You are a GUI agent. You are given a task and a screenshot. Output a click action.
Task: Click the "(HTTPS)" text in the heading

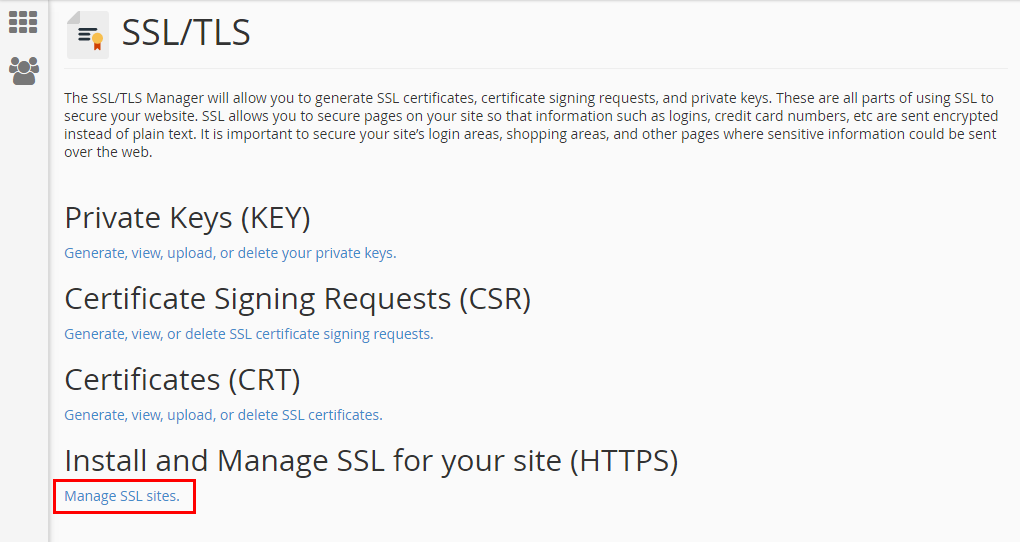624,461
